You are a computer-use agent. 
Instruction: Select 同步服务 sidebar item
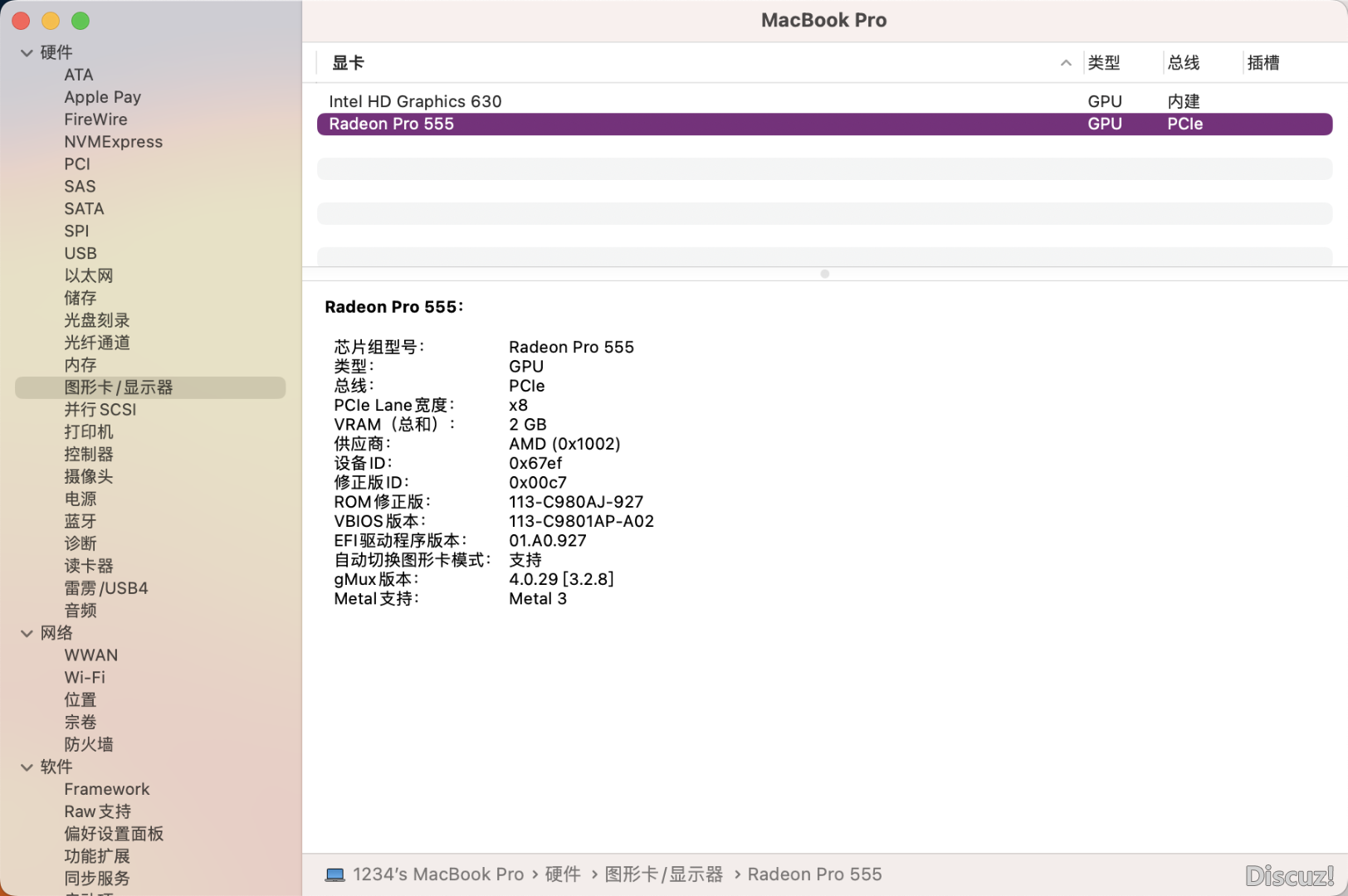click(97, 879)
